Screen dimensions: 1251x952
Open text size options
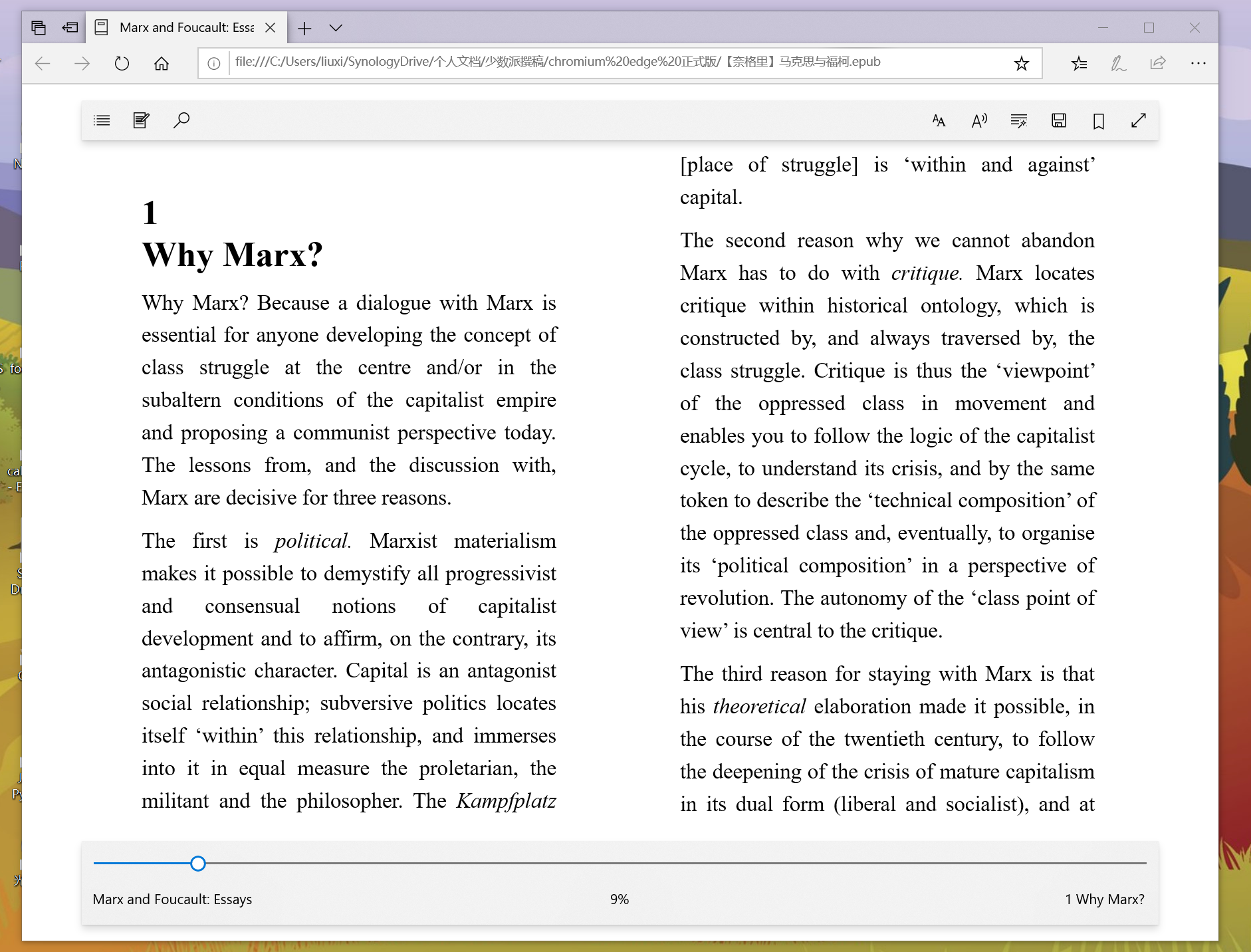click(x=939, y=120)
